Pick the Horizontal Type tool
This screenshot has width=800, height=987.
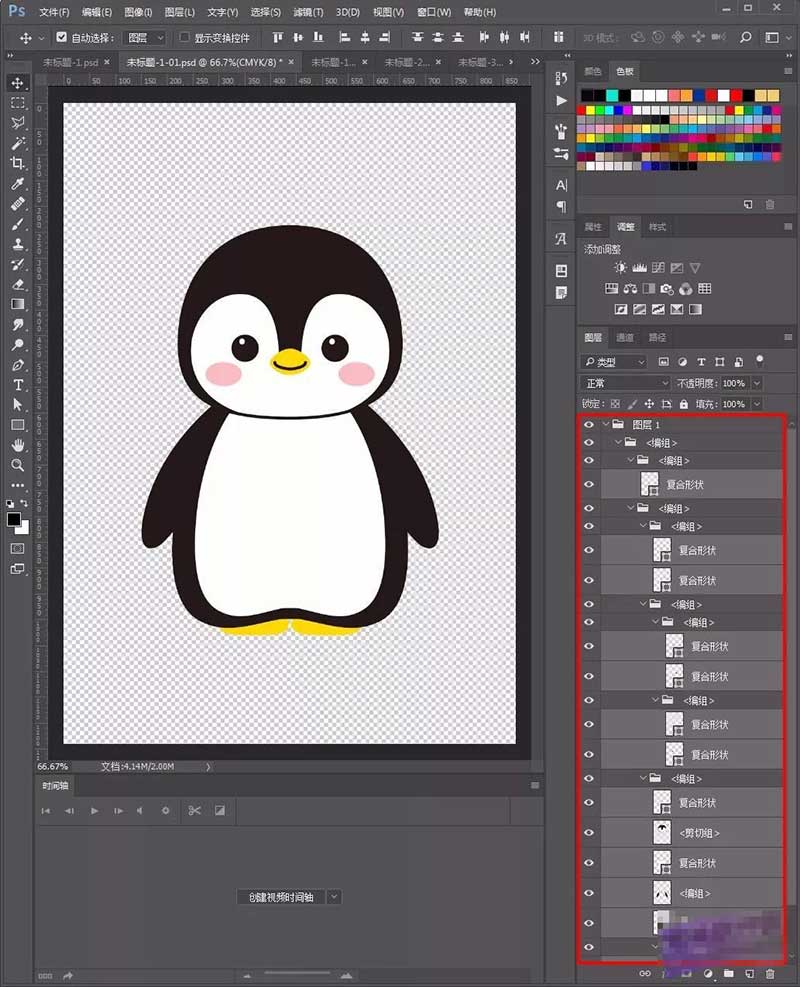18,385
